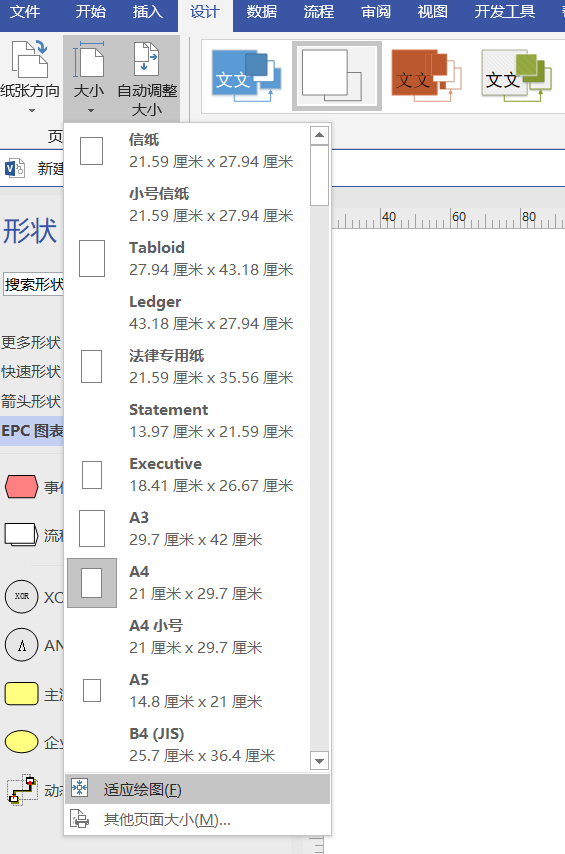Screen dimensions: 565x854
Task: Open the 文件 tab
Action: (x=25, y=12)
